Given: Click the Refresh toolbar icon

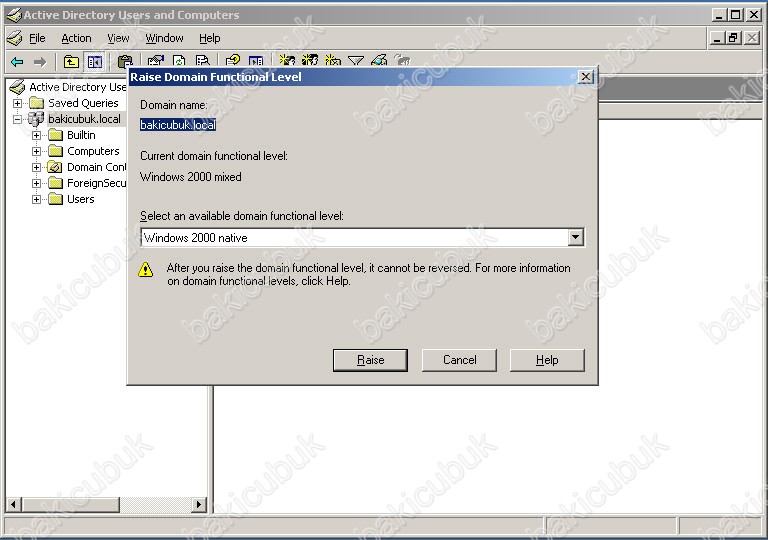Looking at the screenshot, I should (179, 61).
